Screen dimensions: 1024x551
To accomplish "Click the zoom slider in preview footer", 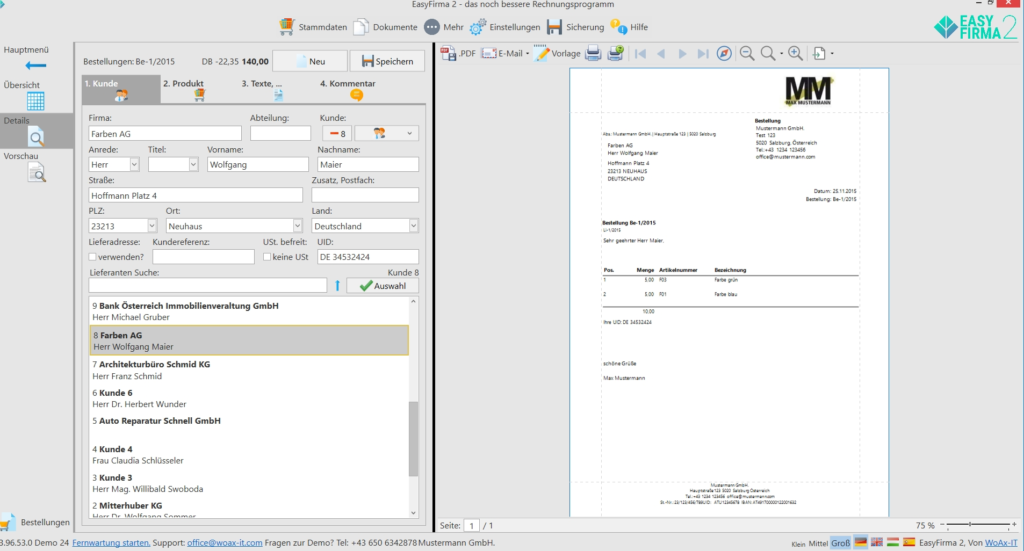I will coord(978,525).
